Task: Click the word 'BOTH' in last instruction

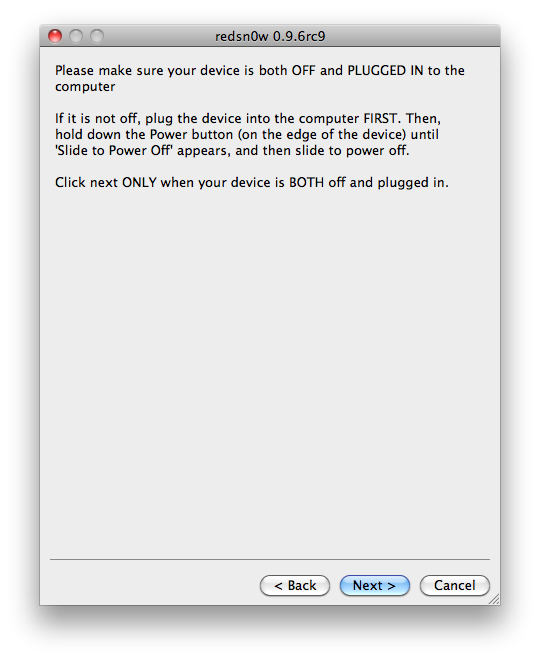Action: pyautogui.click(x=306, y=182)
